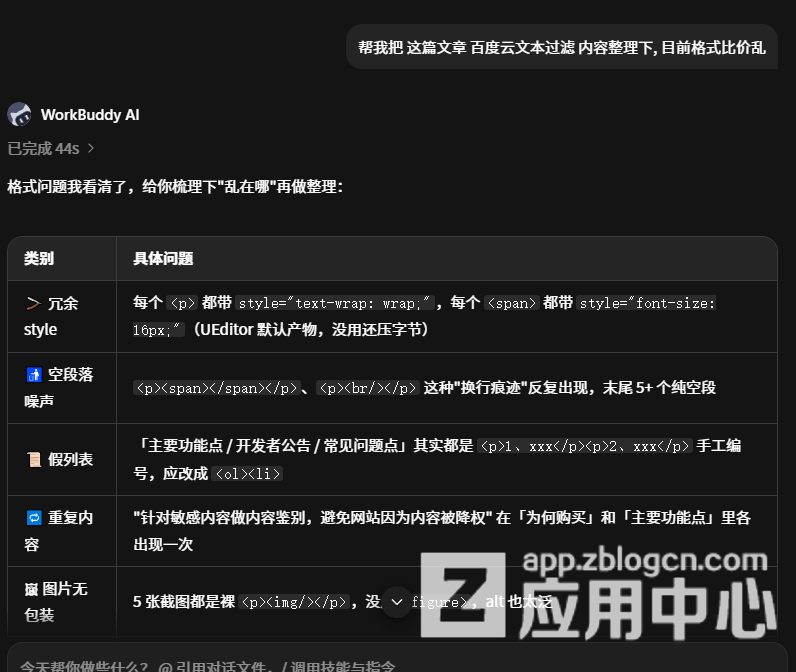
Task: Click the UEditor 默认产物 description text
Action: [311, 329]
